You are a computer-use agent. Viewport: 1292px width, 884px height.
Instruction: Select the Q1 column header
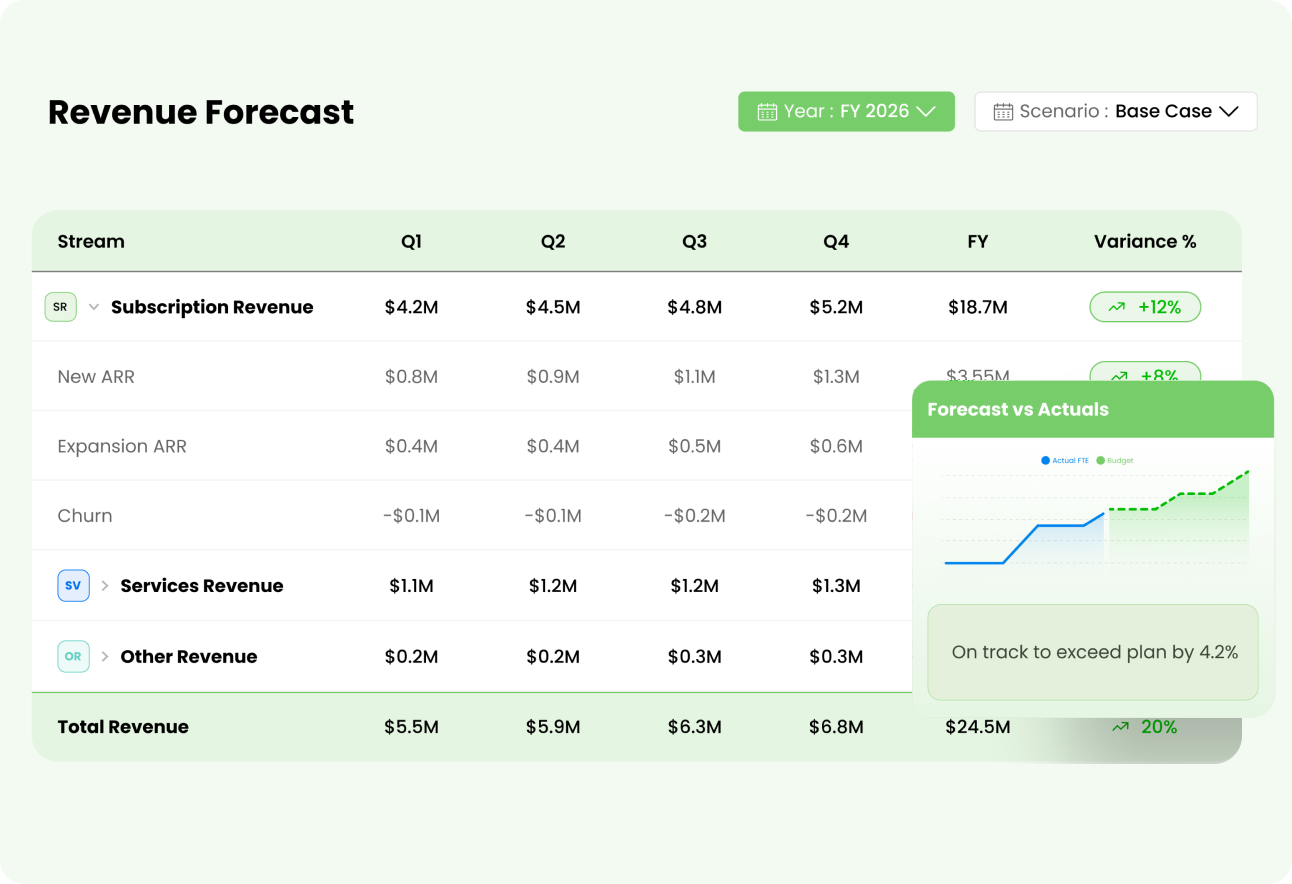click(411, 241)
